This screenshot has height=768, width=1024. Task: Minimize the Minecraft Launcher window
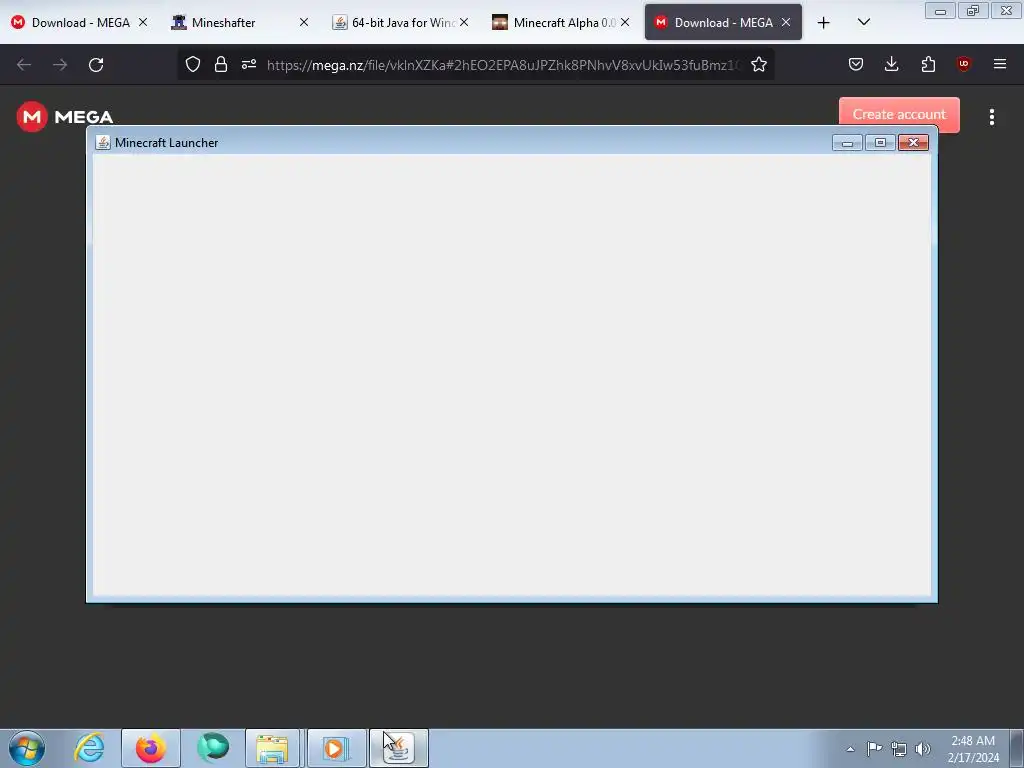(847, 142)
